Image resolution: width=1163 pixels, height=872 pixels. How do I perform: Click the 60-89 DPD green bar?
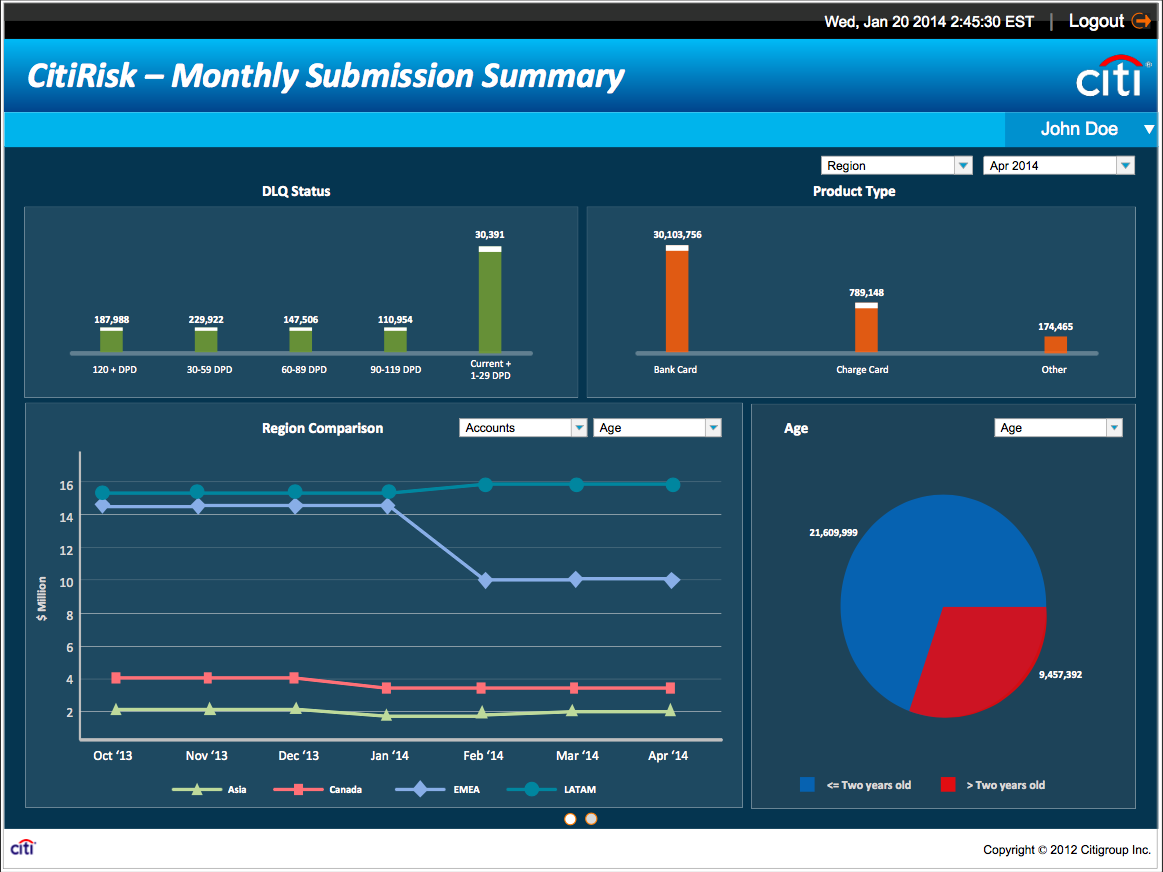pyautogui.click(x=300, y=340)
